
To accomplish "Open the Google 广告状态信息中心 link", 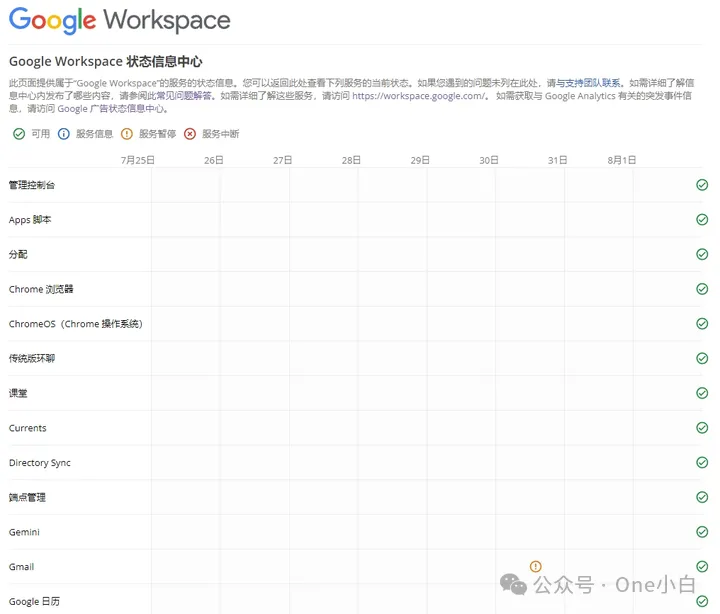I will point(110,109).
